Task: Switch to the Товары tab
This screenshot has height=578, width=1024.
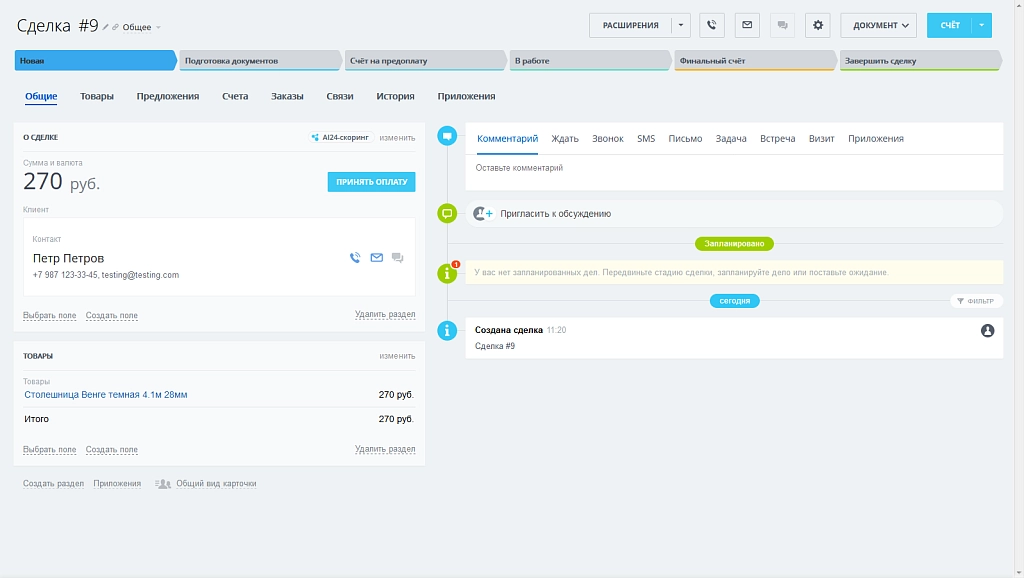Action: pyautogui.click(x=97, y=96)
